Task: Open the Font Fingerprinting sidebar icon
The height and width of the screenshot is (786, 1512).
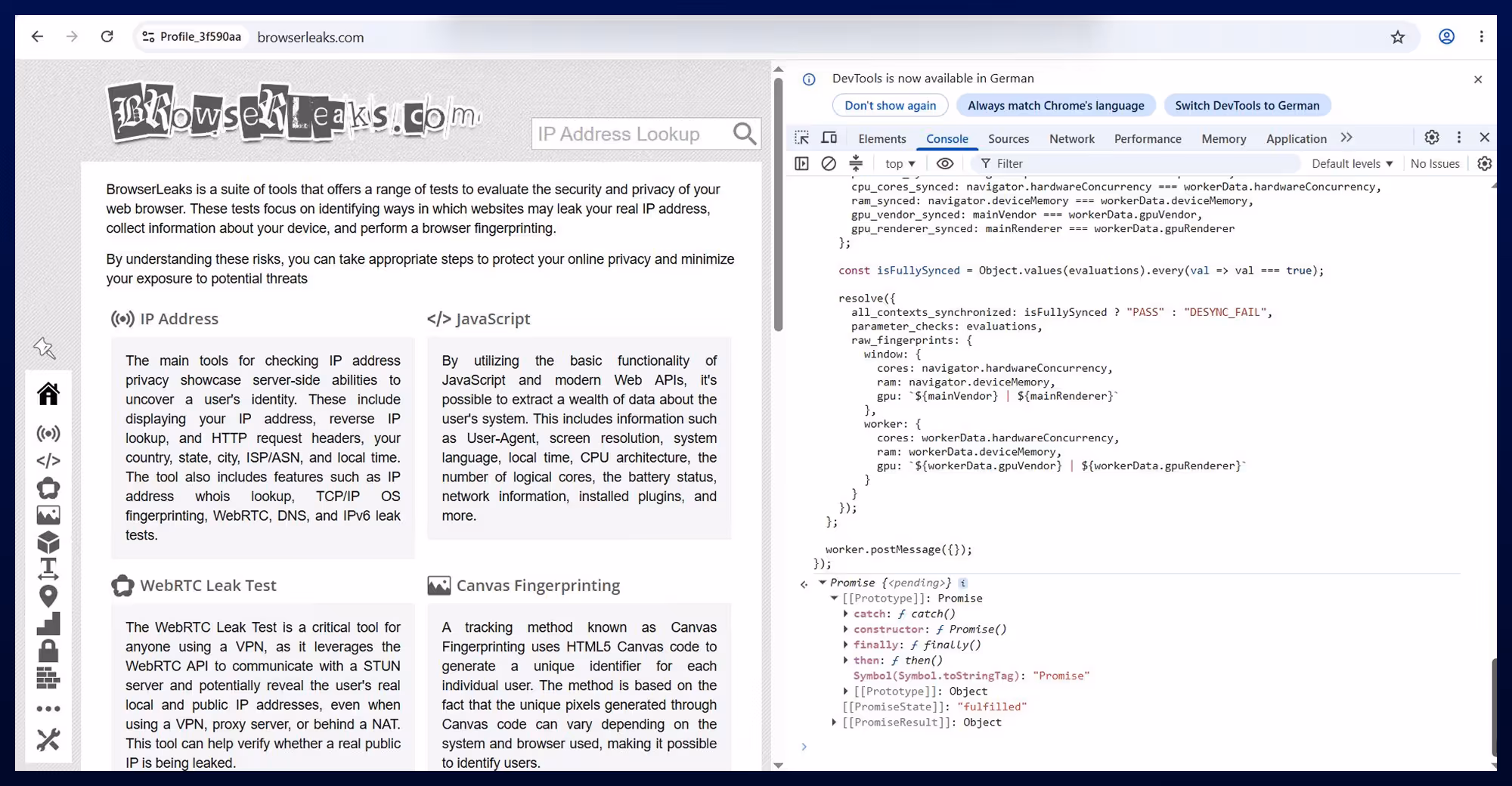Action: tap(48, 569)
